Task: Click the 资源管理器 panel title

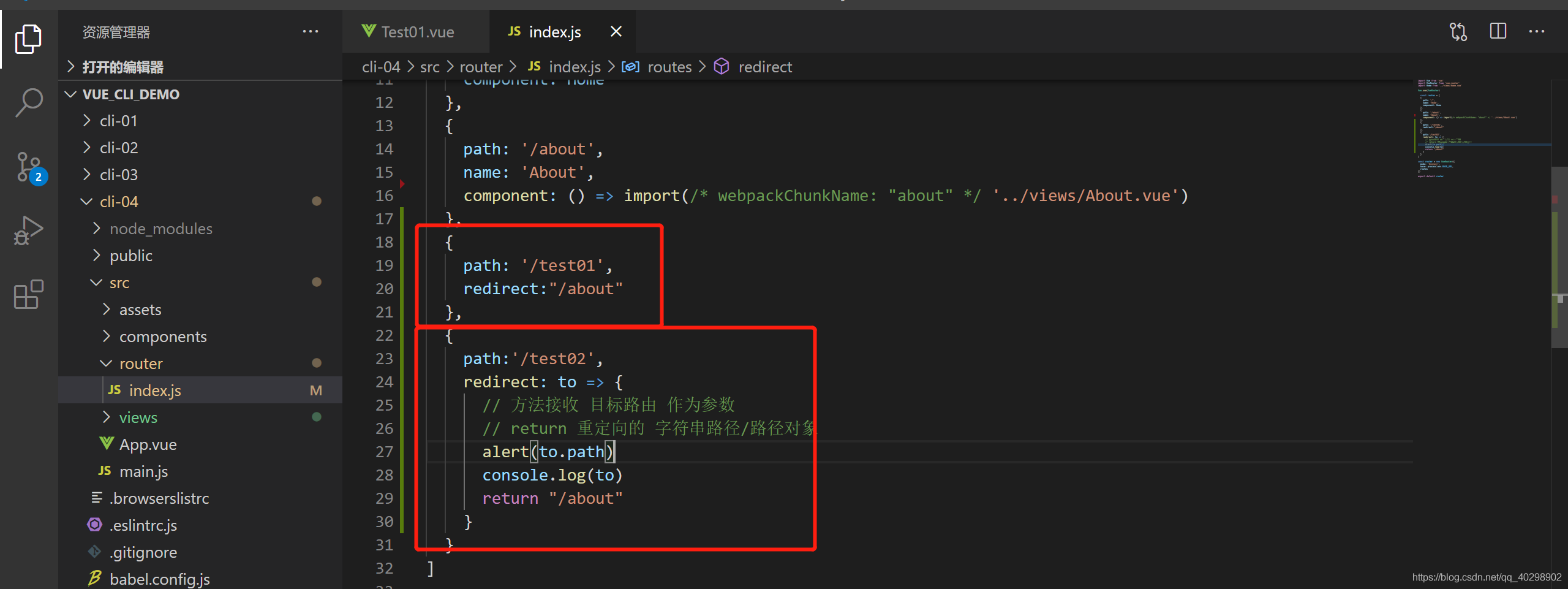Action: point(116,32)
